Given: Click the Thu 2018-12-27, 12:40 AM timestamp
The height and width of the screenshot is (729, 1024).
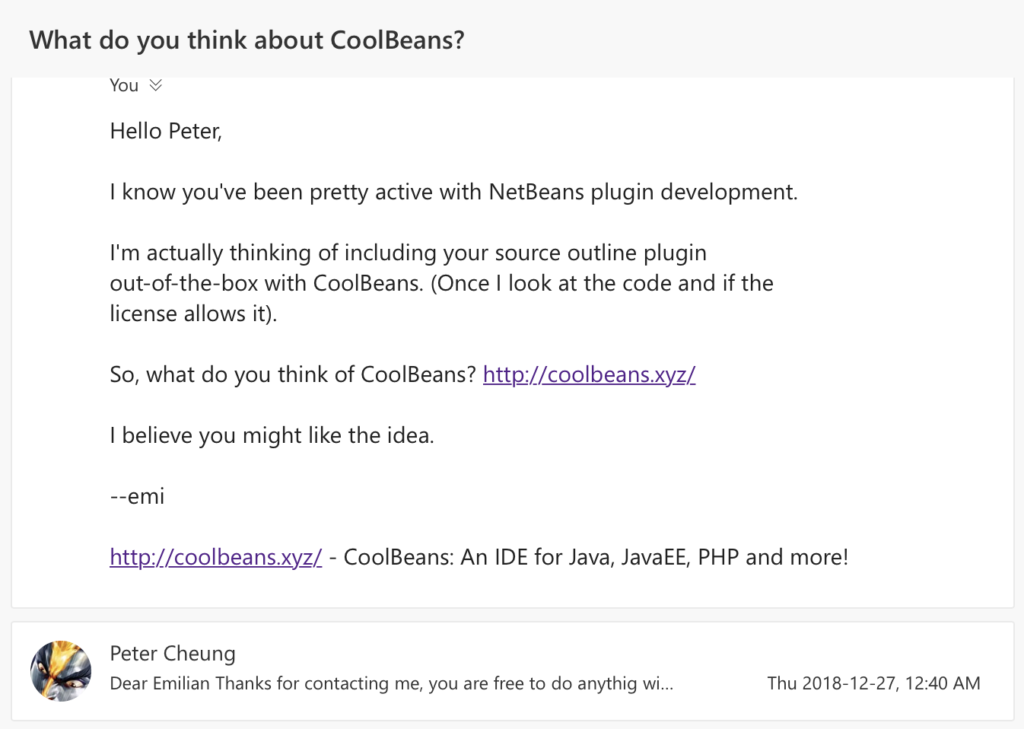Looking at the screenshot, I should tap(874, 683).
